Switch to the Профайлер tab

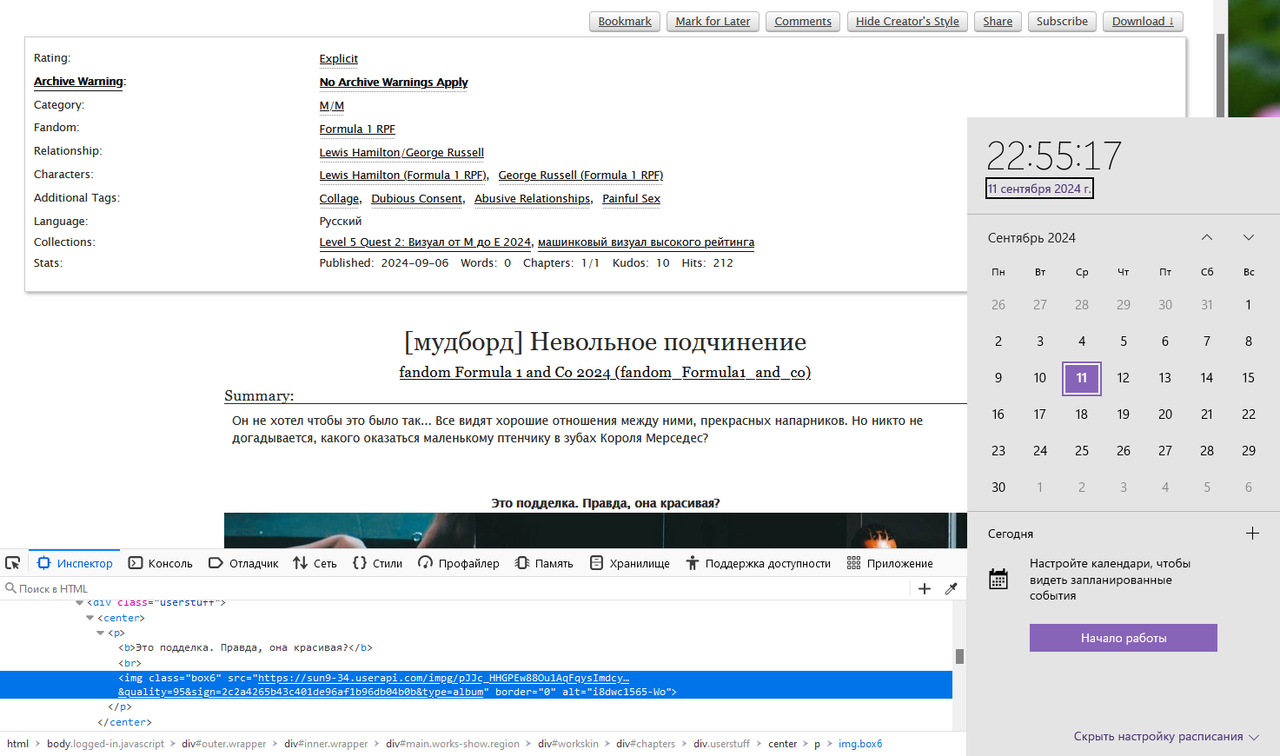[x=459, y=563]
